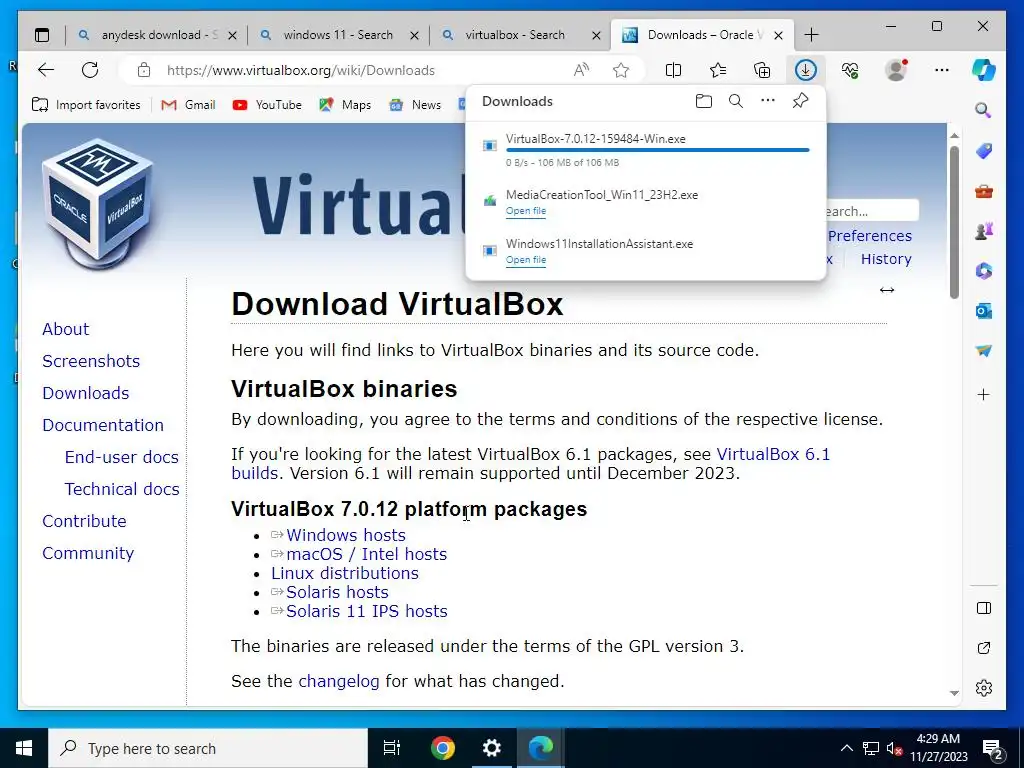Open file for MediaCreationTool_Win11_23H2.exe

tap(526, 211)
